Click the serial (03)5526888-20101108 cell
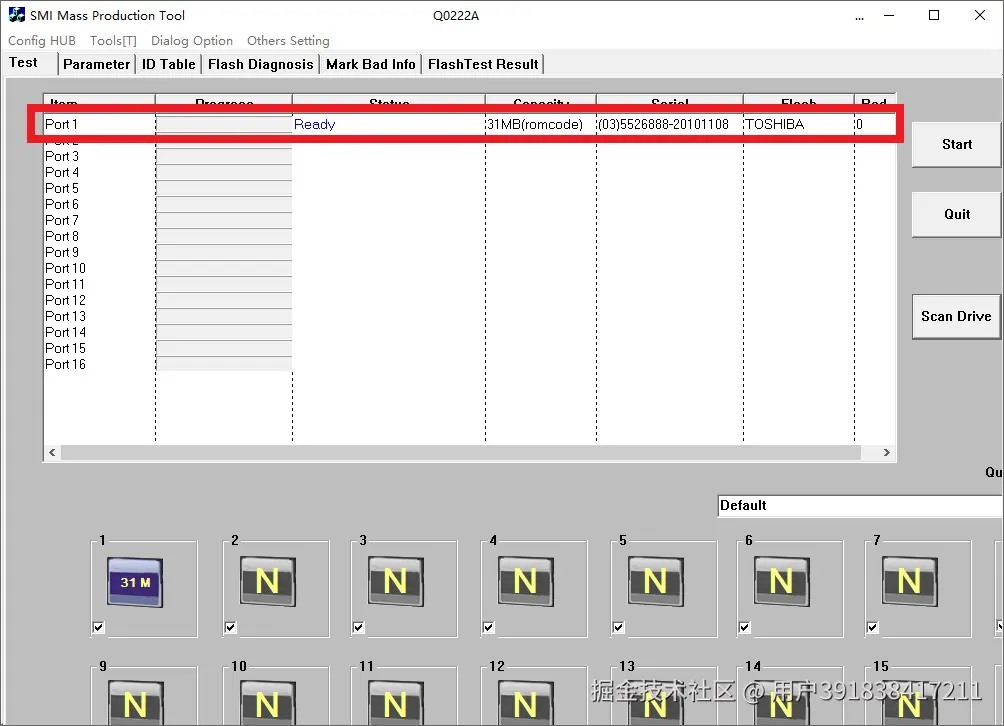Image resolution: width=1004 pixels, height=726 pixels. 663,124
